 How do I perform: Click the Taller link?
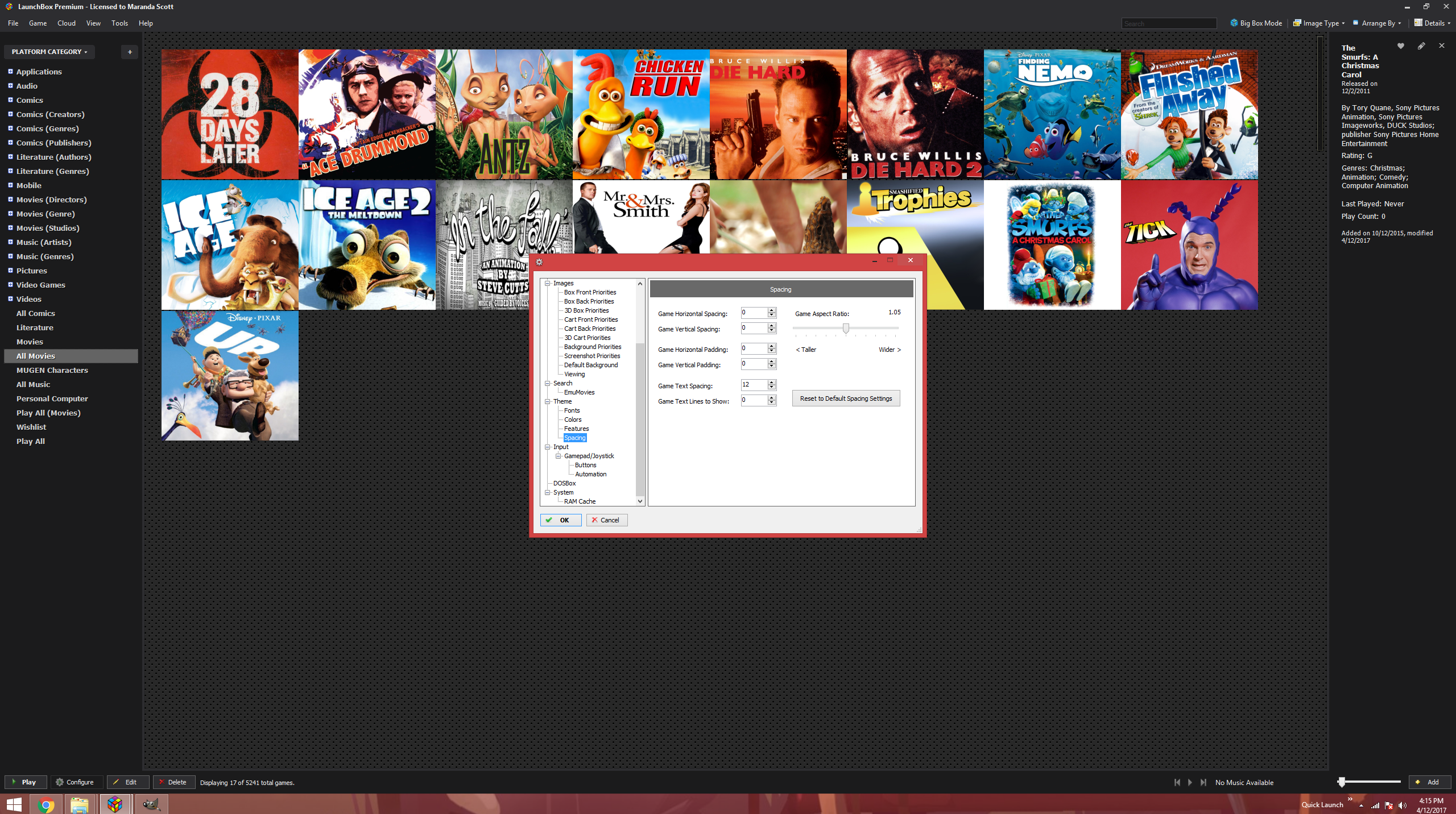[x=806, y=350]
